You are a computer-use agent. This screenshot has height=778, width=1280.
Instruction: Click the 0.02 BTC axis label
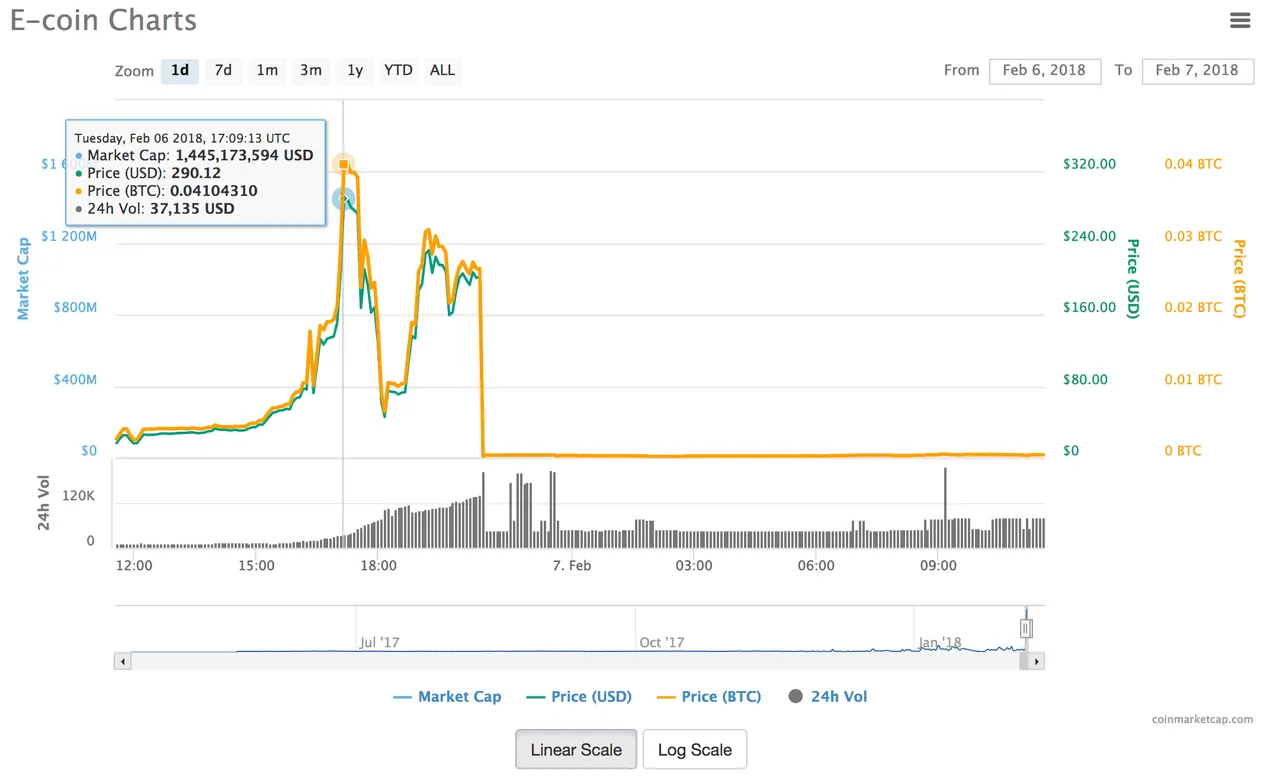(1193, 307)
